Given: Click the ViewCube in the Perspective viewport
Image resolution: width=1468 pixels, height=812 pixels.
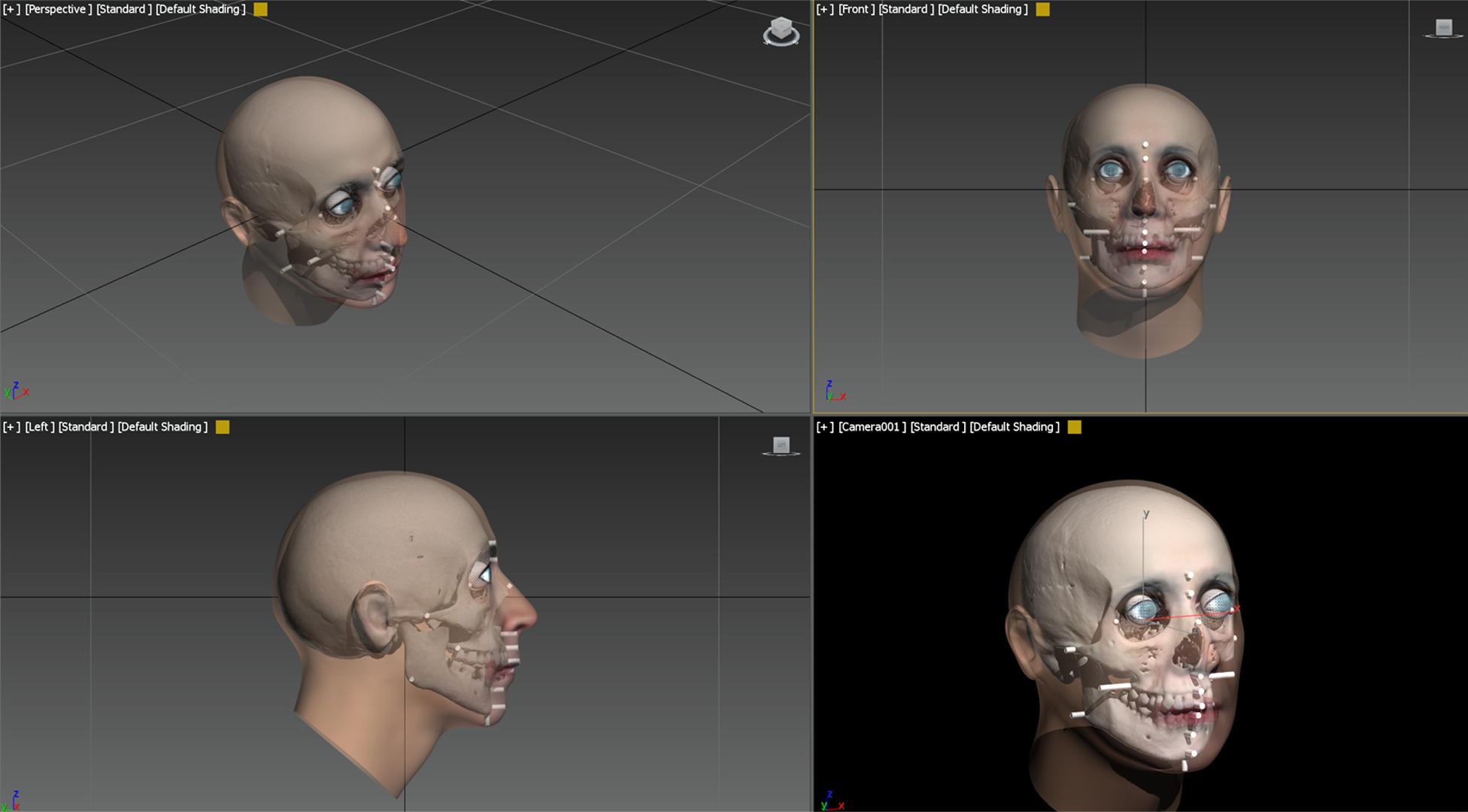Looking at the screenshot, I should pos(781,28).
